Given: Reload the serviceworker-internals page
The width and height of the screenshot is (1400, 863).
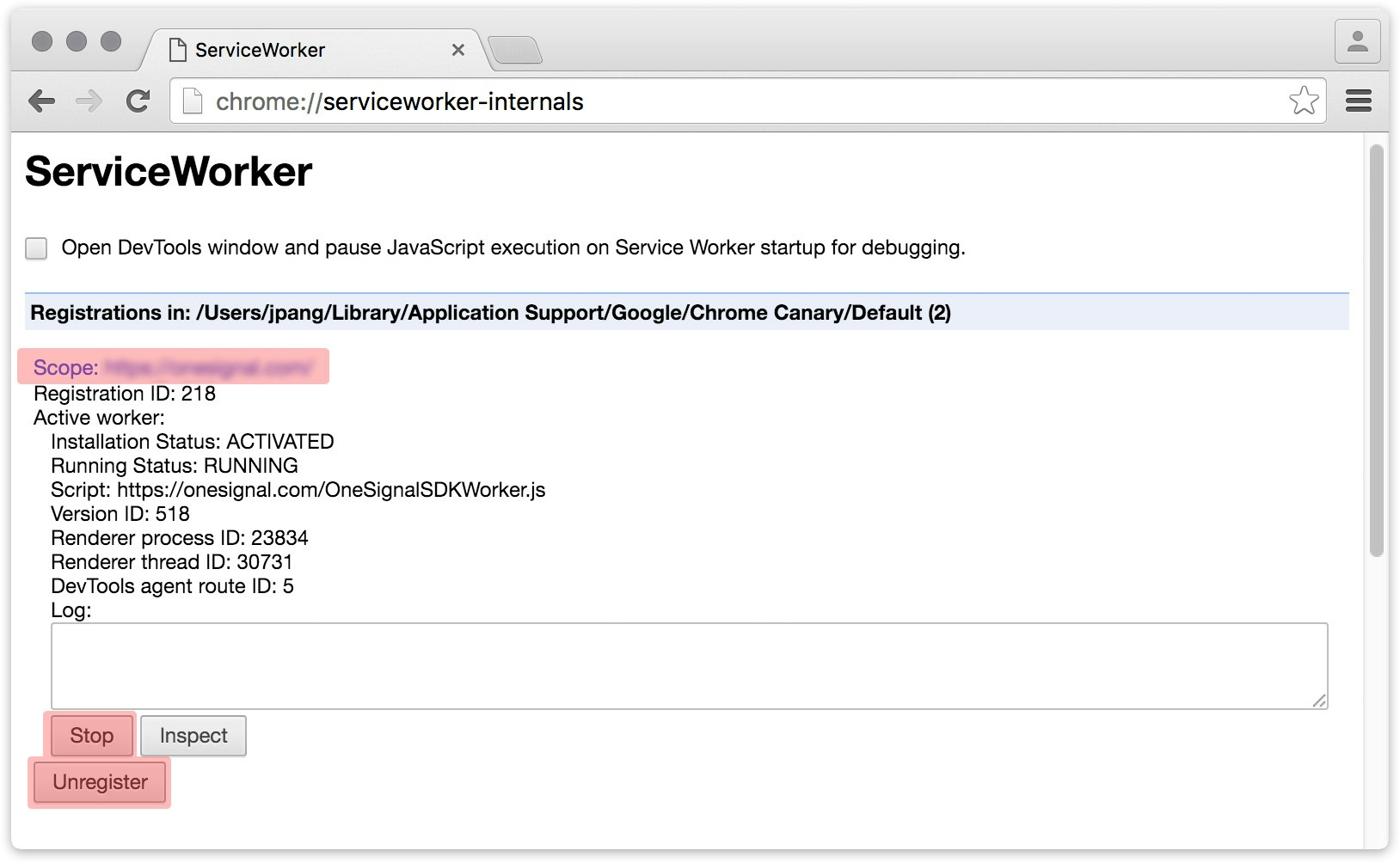Looking at the screenshot, I should (138, 101).
